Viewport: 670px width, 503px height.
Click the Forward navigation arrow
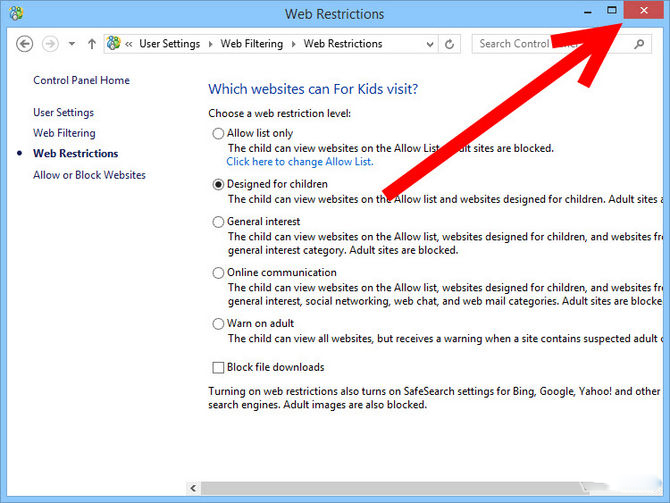50,44
